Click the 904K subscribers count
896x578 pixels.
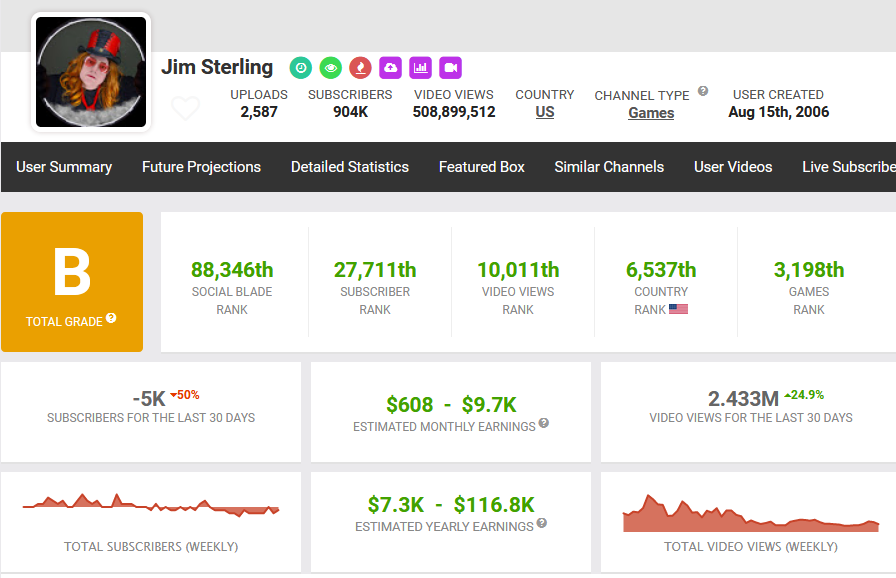coord(350,112)
